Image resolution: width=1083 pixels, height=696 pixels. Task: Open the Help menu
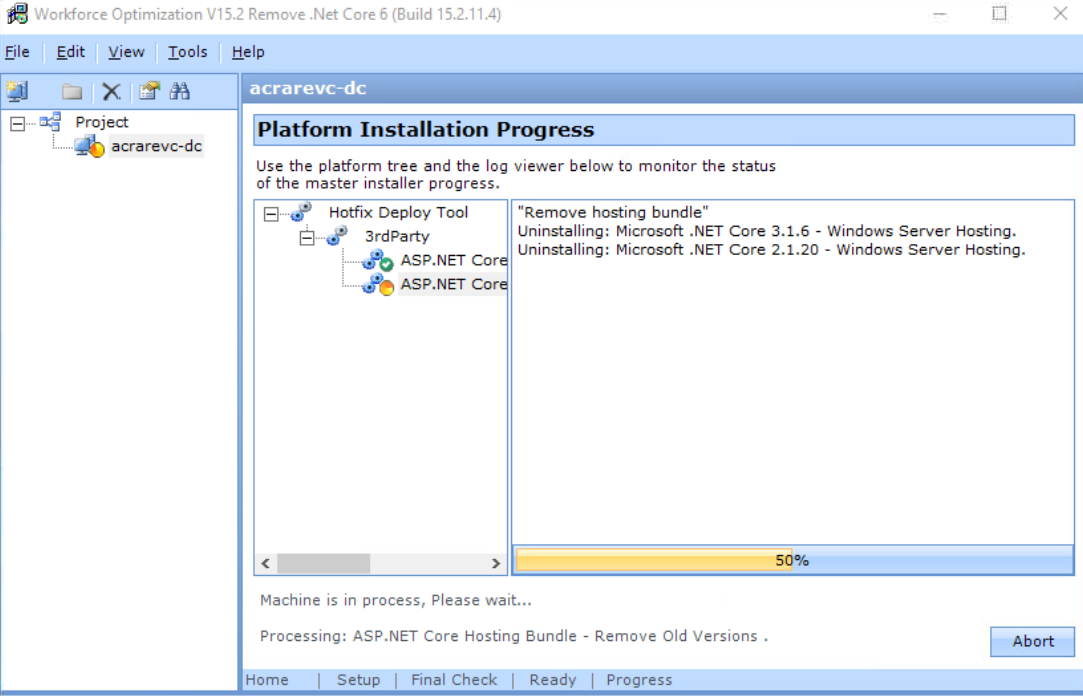point(248,52)
